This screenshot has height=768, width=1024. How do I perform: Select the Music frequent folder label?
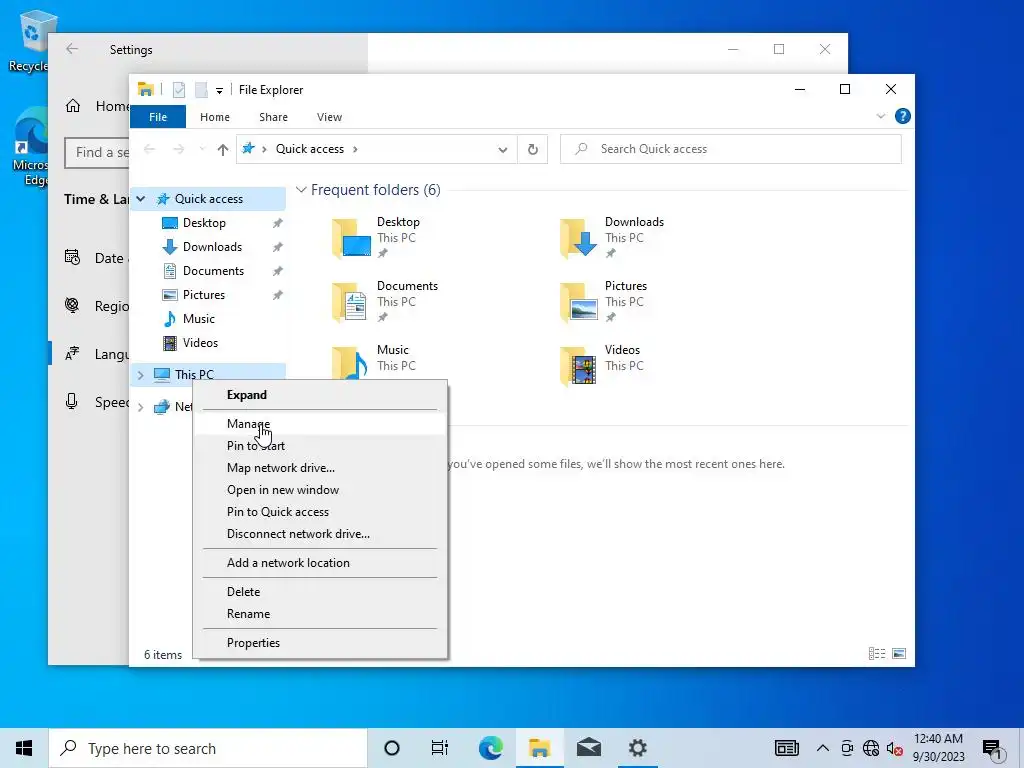click(392, 350)
